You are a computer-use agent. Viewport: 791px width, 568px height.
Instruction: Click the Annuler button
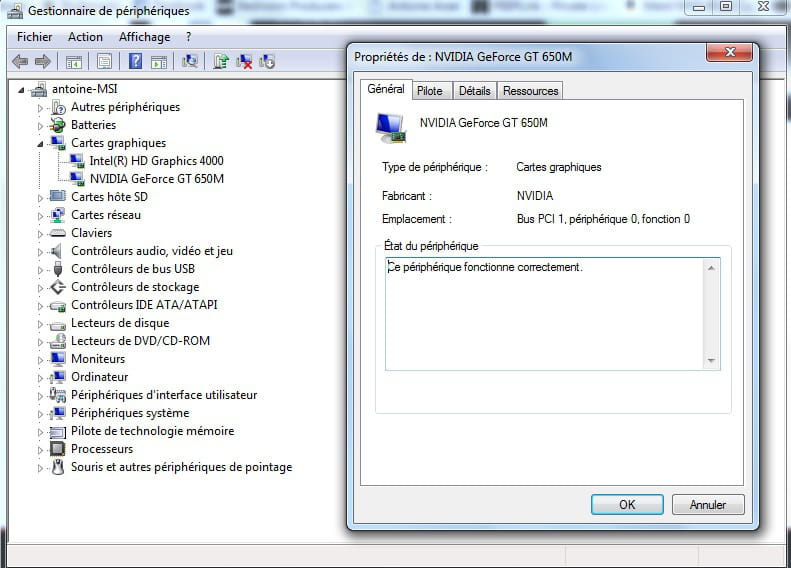tap(708, 504)
